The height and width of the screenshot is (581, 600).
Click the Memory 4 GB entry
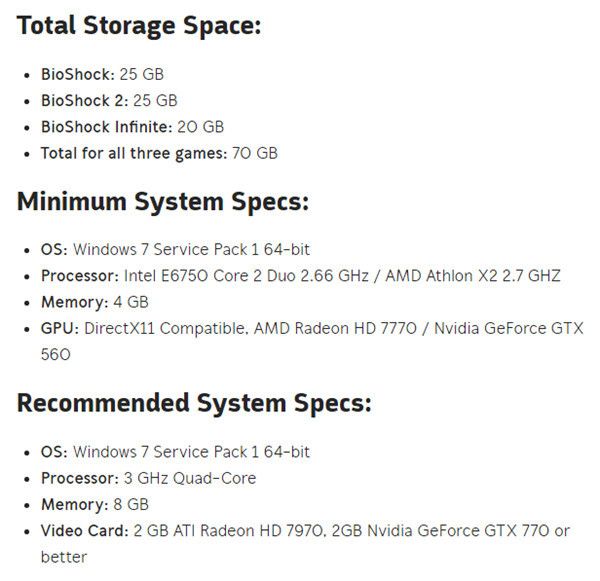point(95,302)
